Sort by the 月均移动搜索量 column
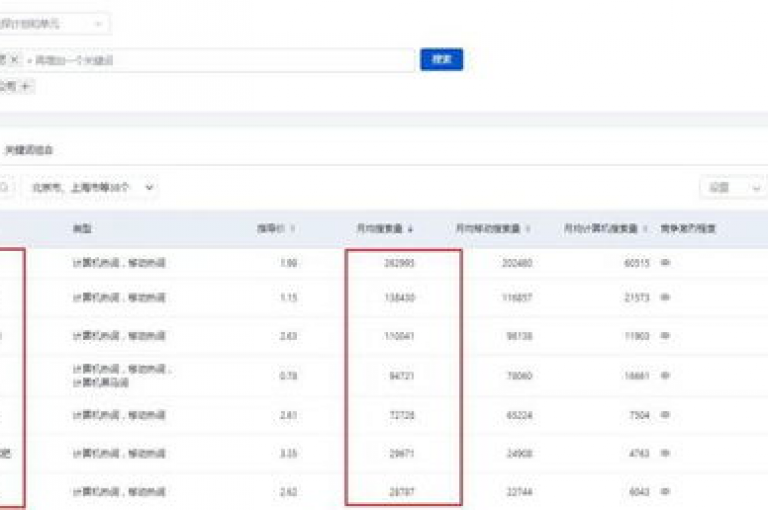The height and width of the screenshot is (510, 768). pyautogui.click(x=493, y=228)
